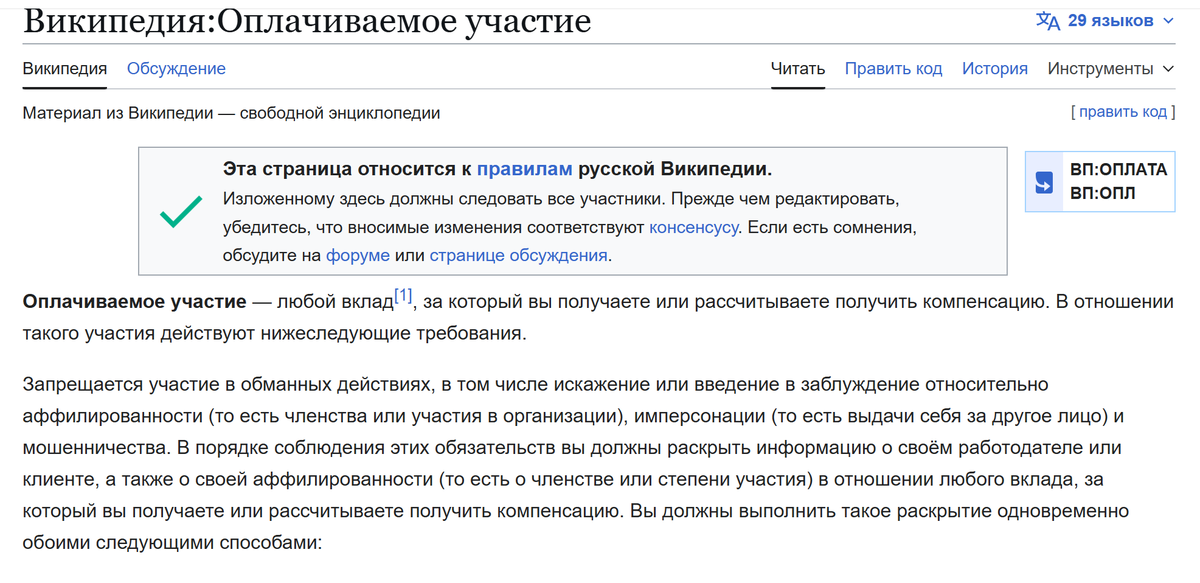
Task: Go to the форуме link
Action: point(358,255)
